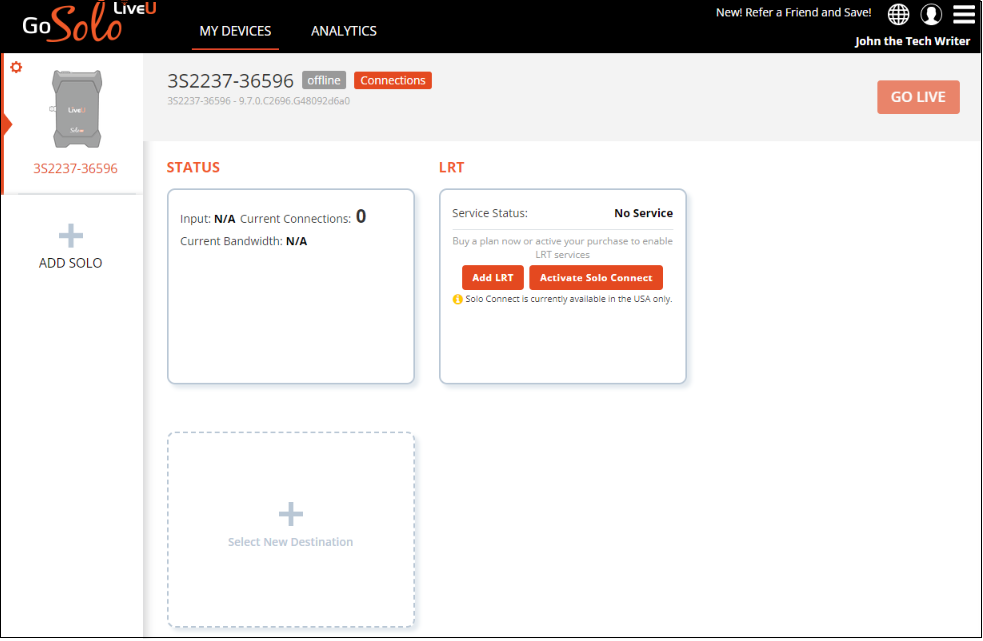Image resolution: width=983 pixels, height=641 pixels.
Task: Open Refer a Friend and Save link
Action: (794, 13)
